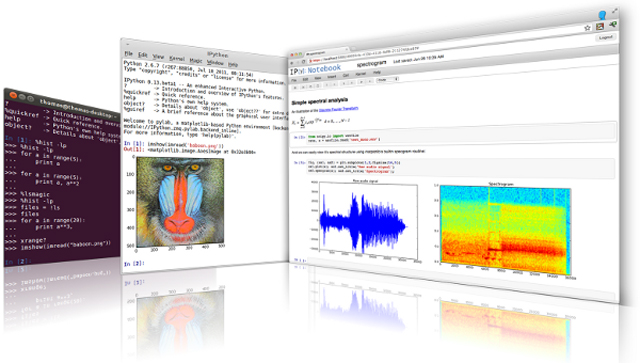Click the baboon image in Qt console

(x=180, y=202)
